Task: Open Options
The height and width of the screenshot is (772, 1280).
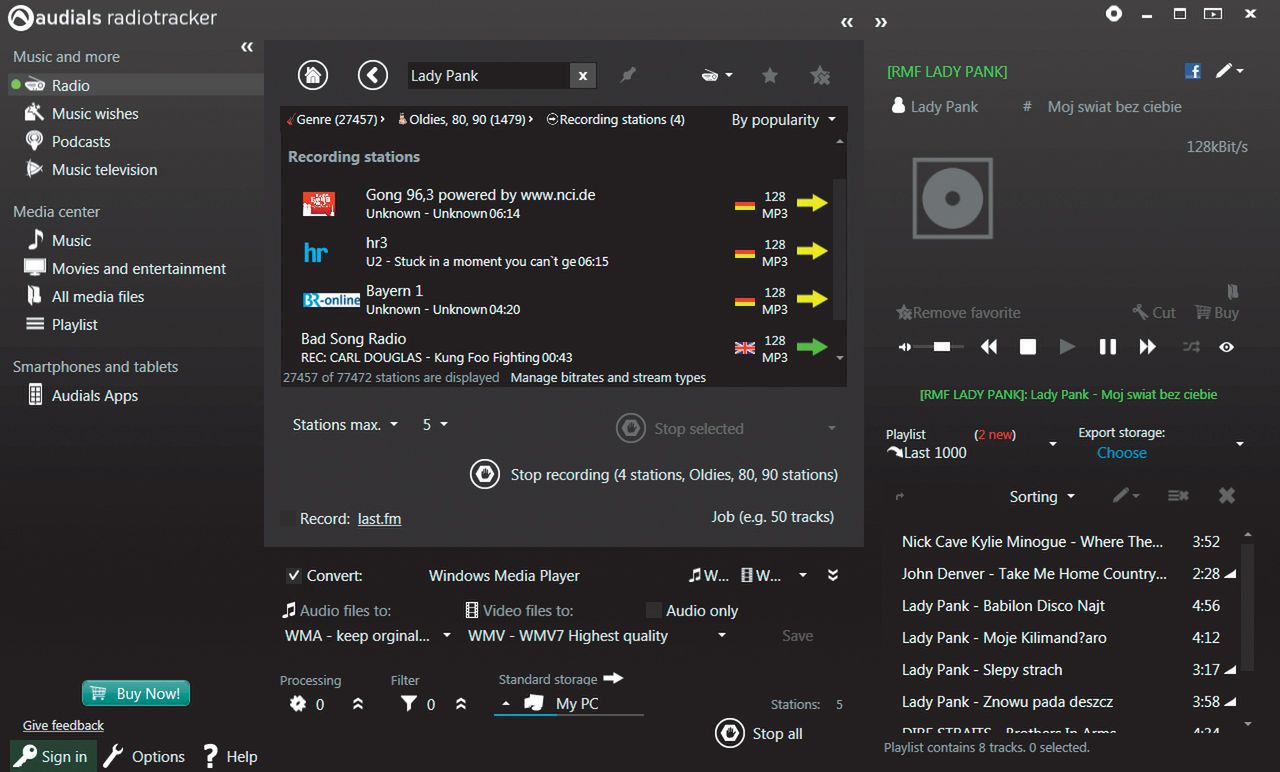Action: coord(144,756)
